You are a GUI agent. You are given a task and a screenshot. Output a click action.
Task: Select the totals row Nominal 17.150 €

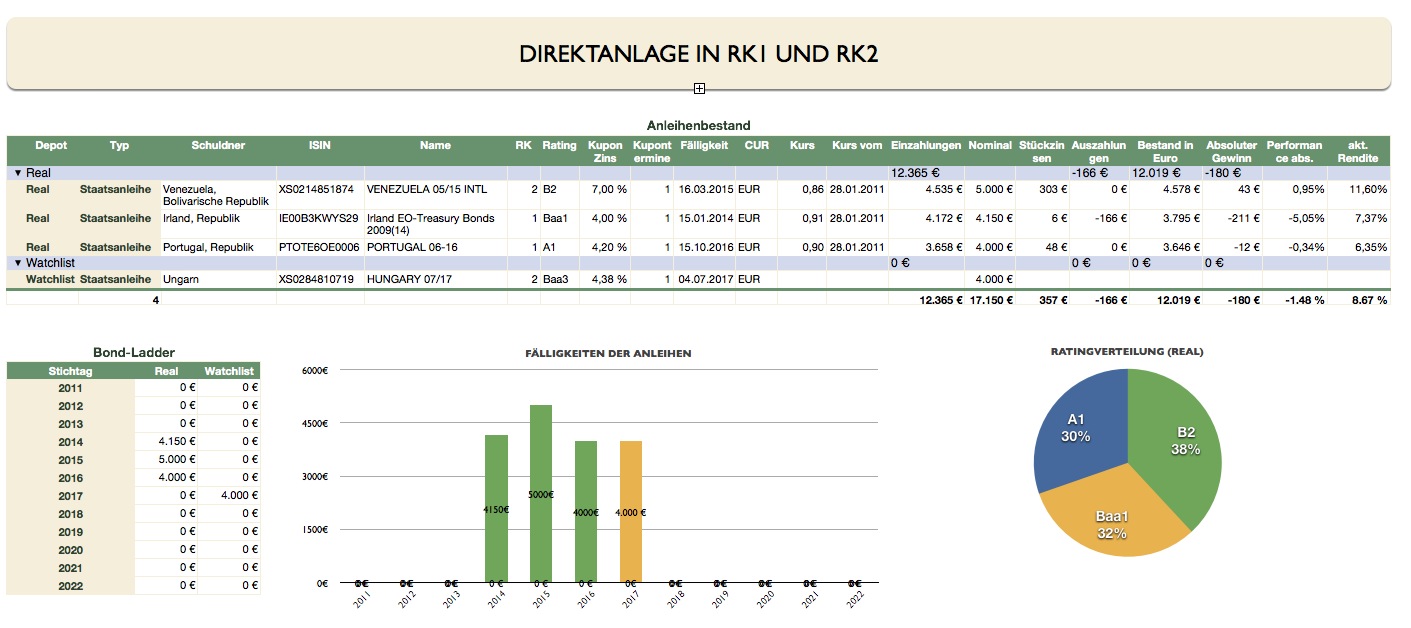click(x=991, y=300)
